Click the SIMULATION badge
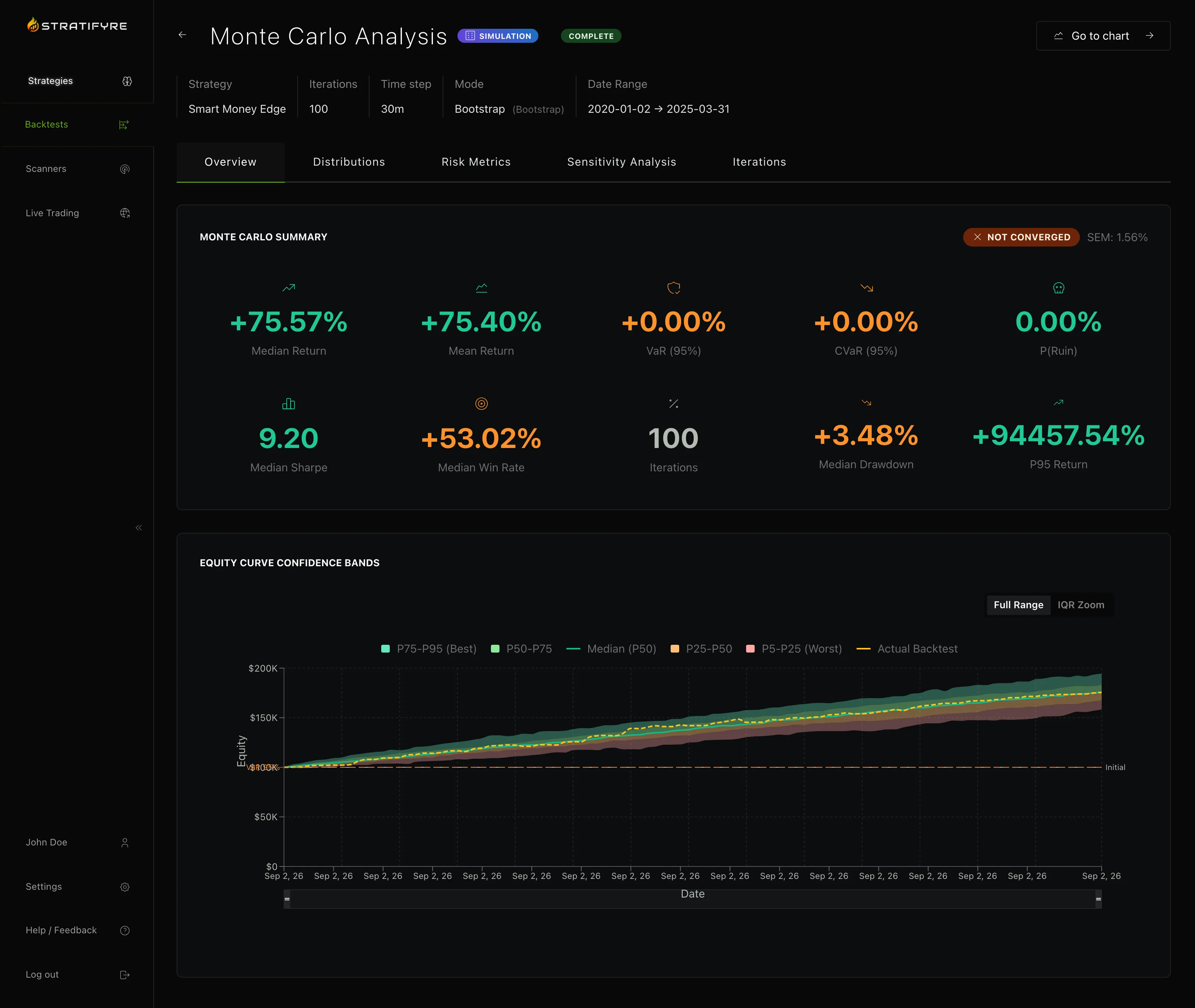 pos(498,35)
